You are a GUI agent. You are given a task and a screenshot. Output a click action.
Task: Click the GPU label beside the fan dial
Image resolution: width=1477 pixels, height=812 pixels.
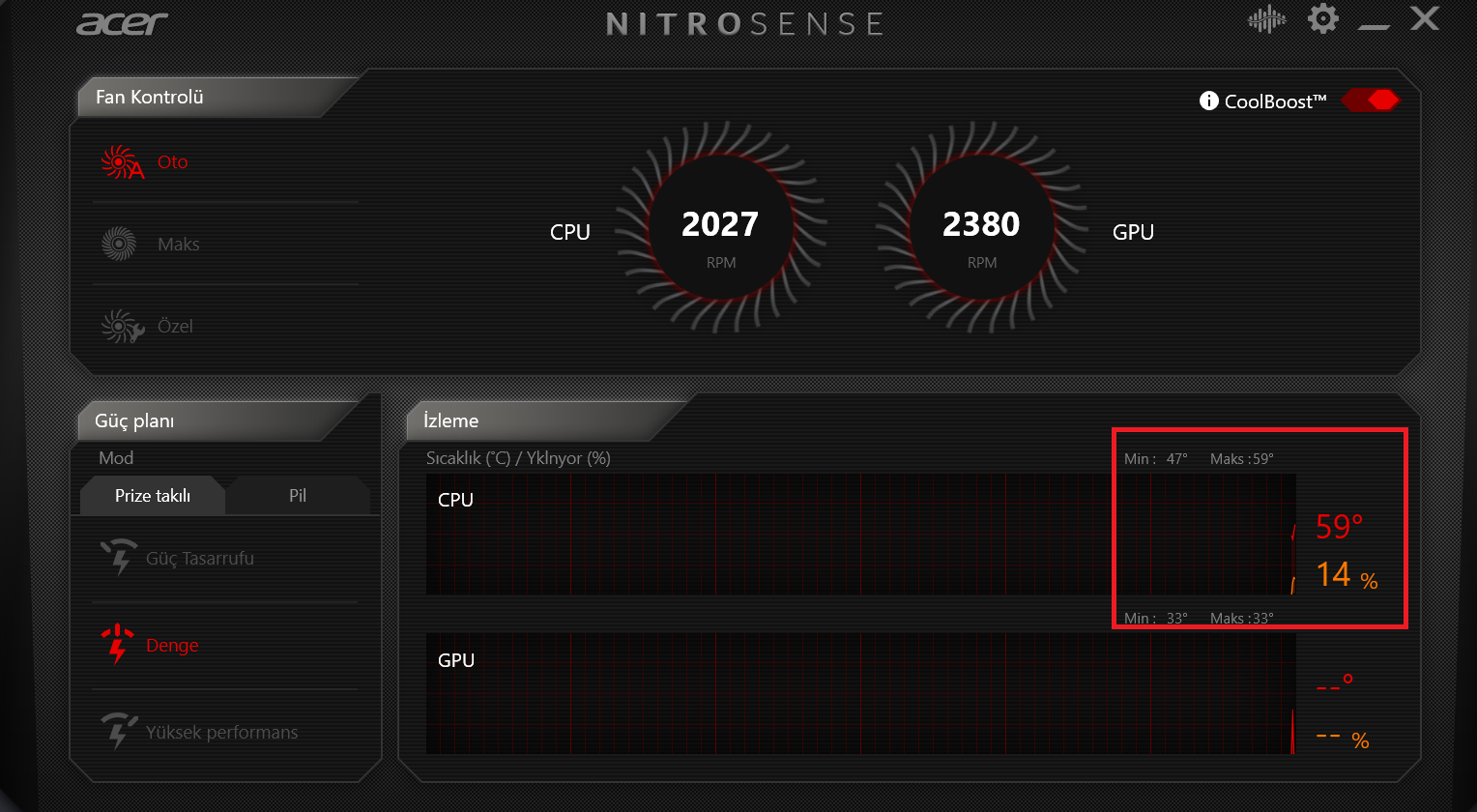click(x=1134, y=232)
